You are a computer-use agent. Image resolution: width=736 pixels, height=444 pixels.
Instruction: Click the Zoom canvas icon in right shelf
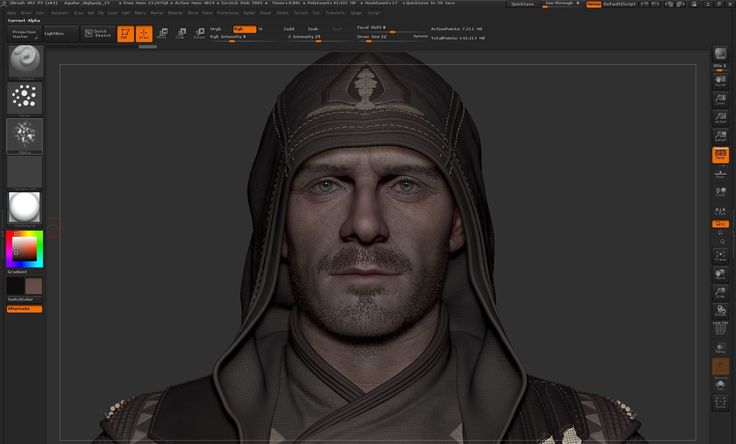click(720, 99)
